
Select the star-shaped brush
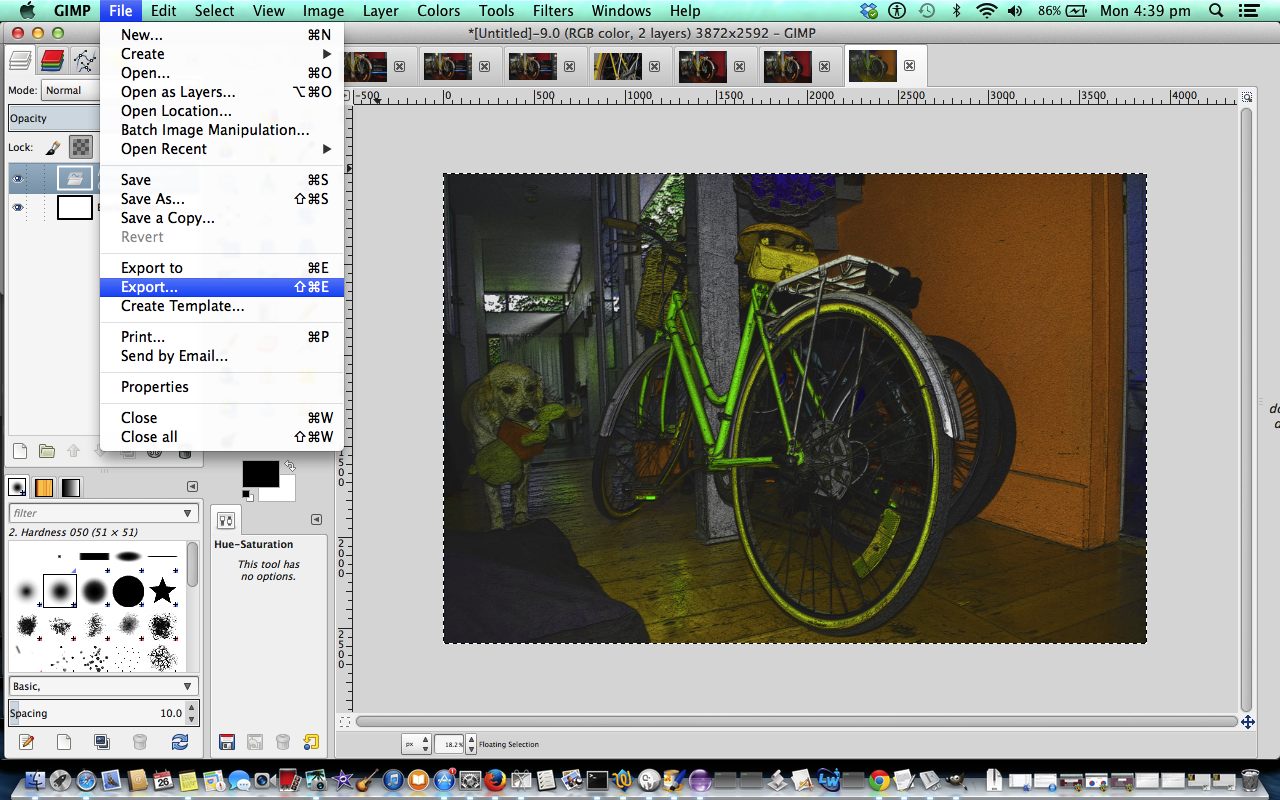[x=163, y=591]
